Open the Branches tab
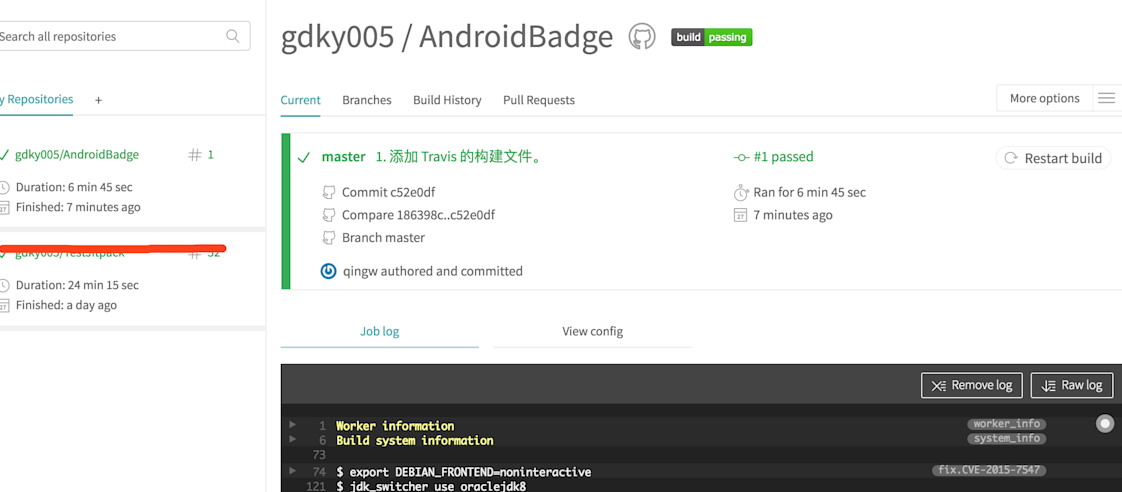 coord(366,100)
